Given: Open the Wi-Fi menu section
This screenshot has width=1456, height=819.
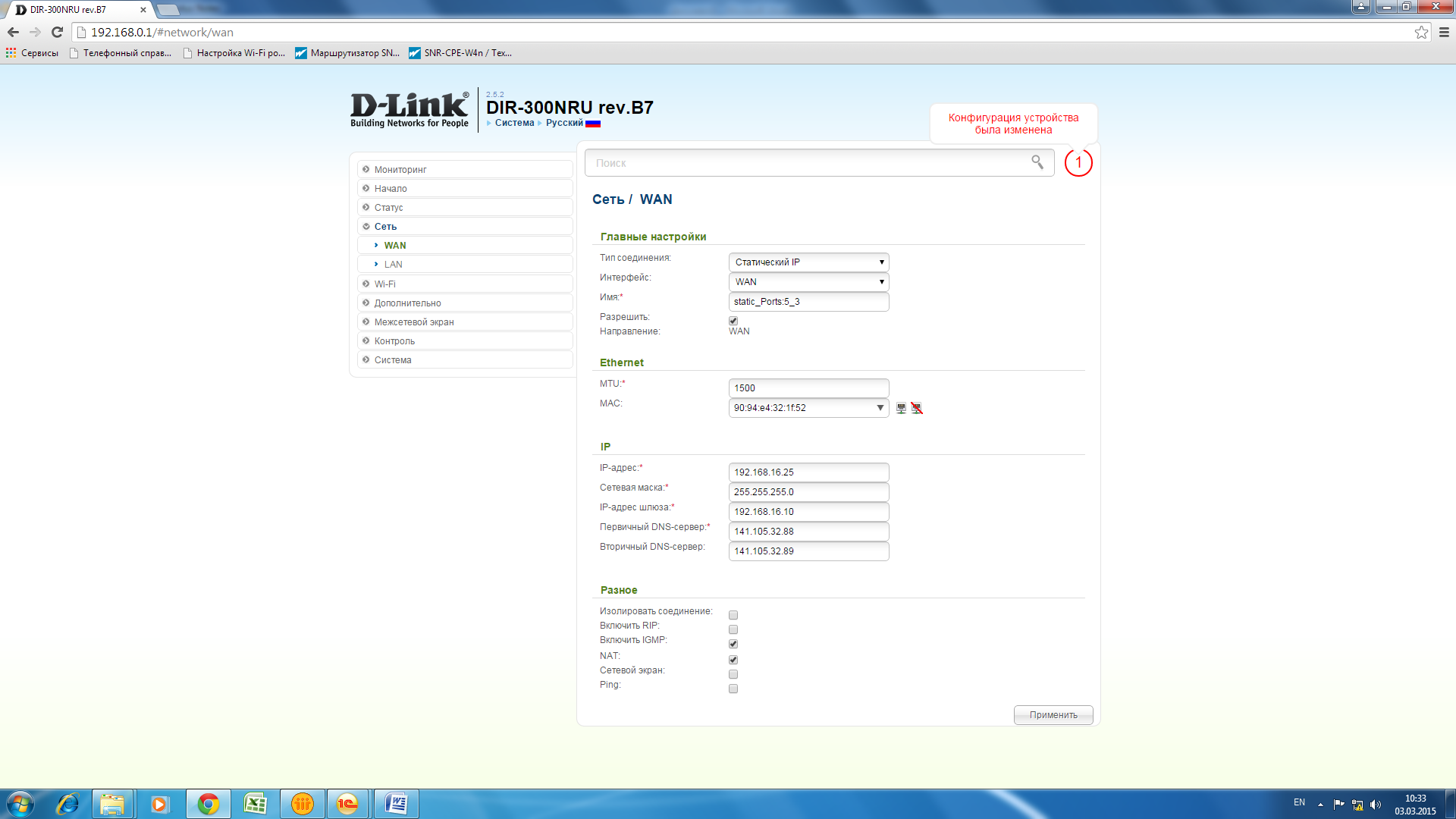Looking at the screenshot, I should [x=384, y=284].
